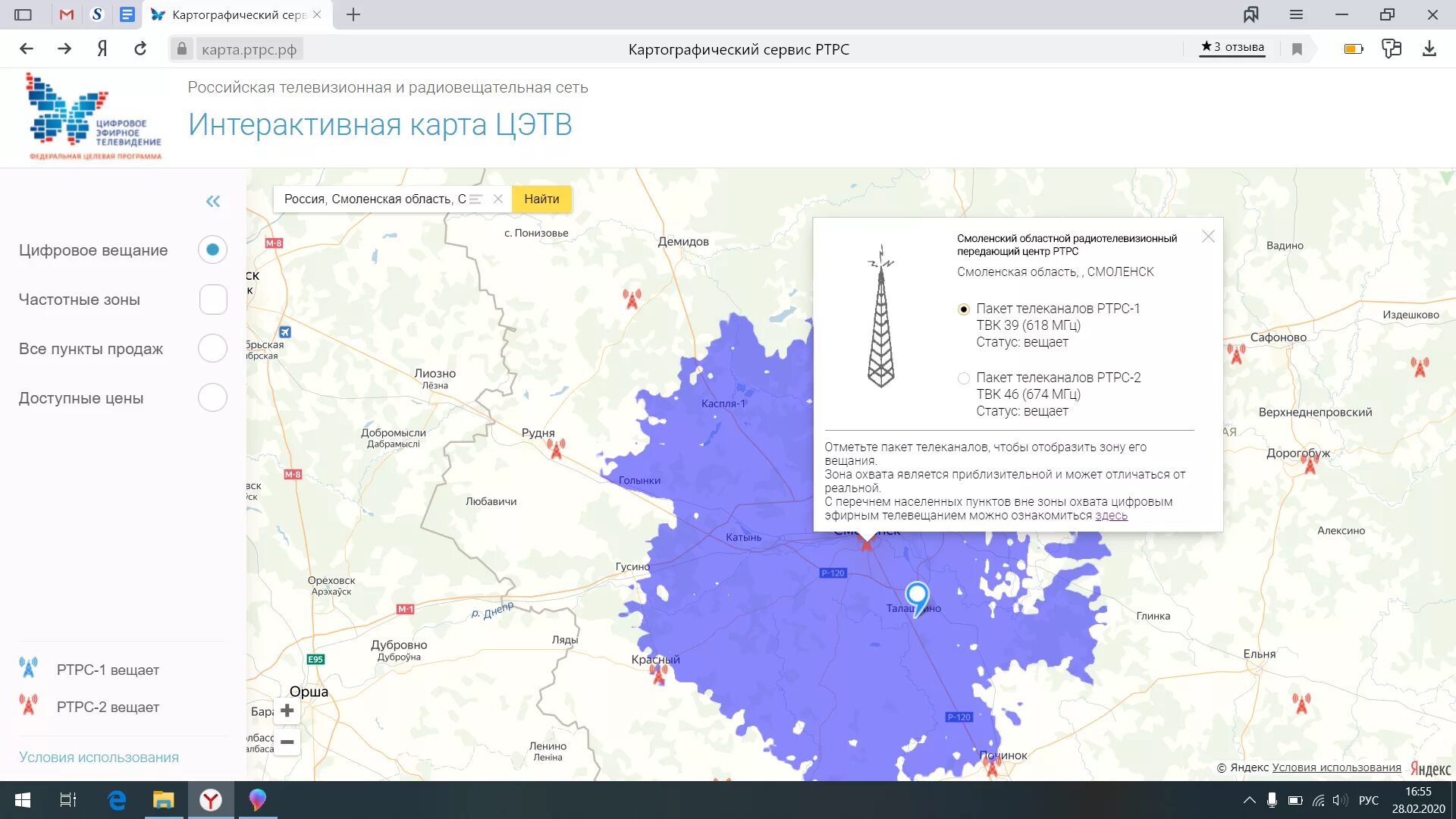Select the Пакет телеканалов РТРС-2 radio button

pos(963,378)
